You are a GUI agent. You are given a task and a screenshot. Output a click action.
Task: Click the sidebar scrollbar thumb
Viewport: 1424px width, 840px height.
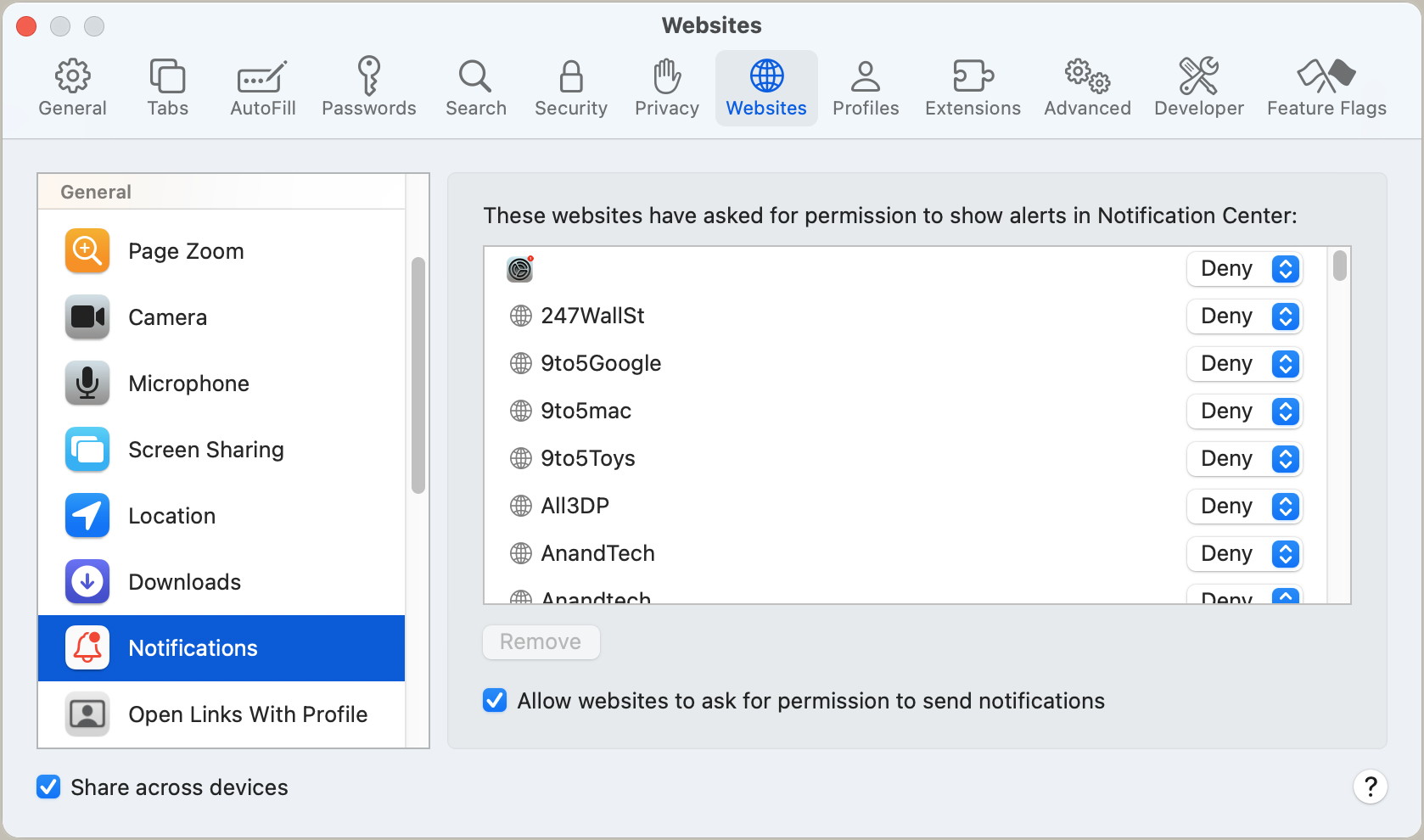pos(418,375)
